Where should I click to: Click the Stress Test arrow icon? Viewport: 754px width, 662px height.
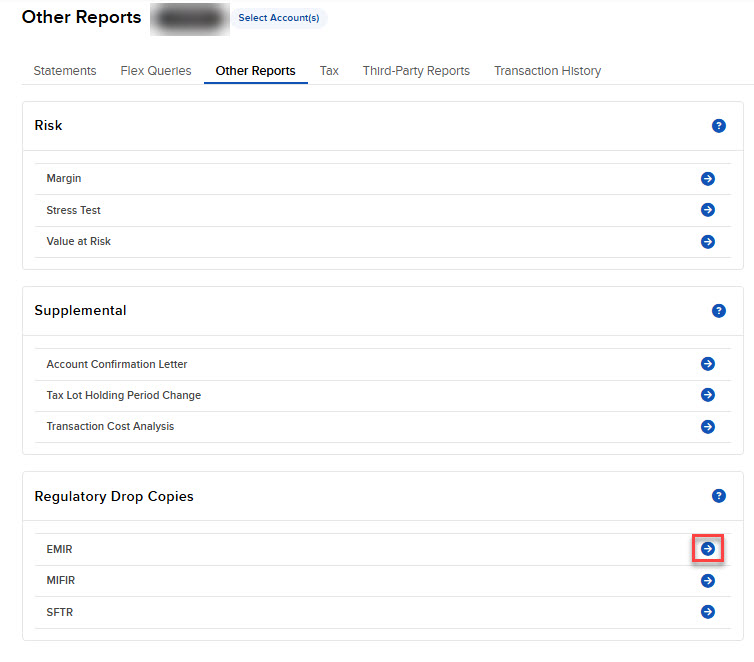tap(707, 210)
